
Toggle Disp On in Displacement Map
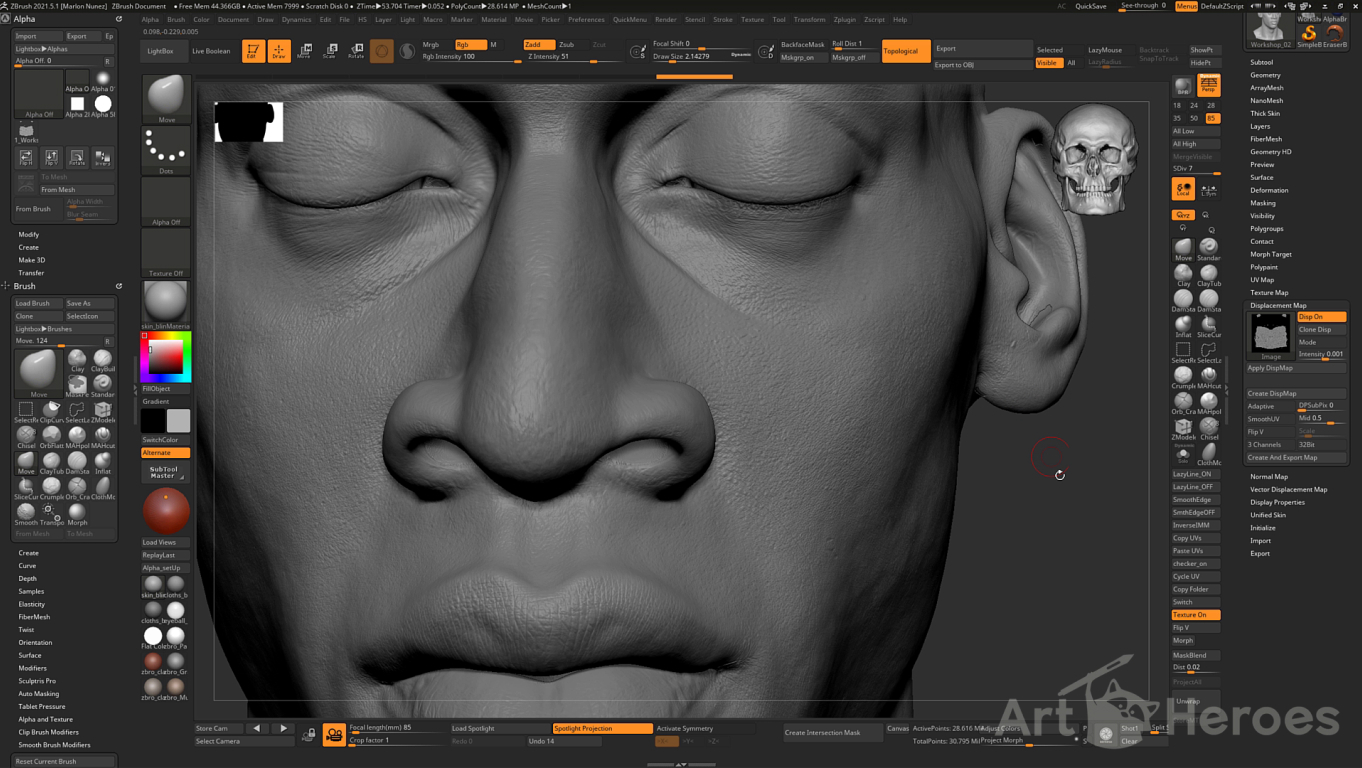pos(1321,317)
